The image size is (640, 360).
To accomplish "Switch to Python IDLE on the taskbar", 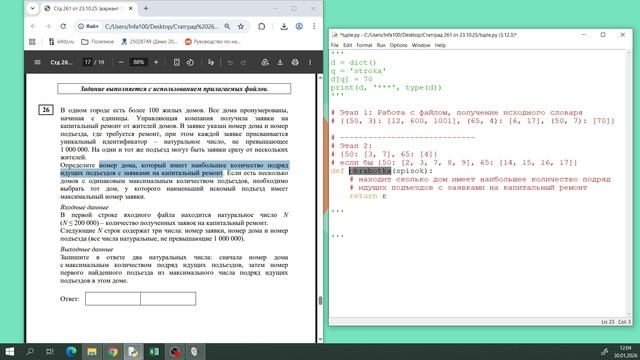I will tap(133, 351).
